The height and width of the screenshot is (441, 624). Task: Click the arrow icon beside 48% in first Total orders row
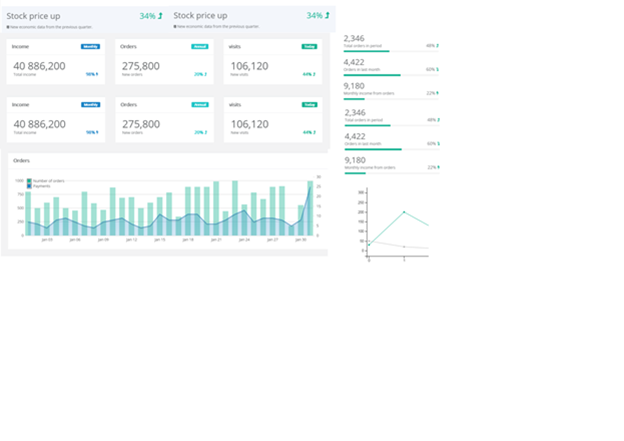[438, 46]
